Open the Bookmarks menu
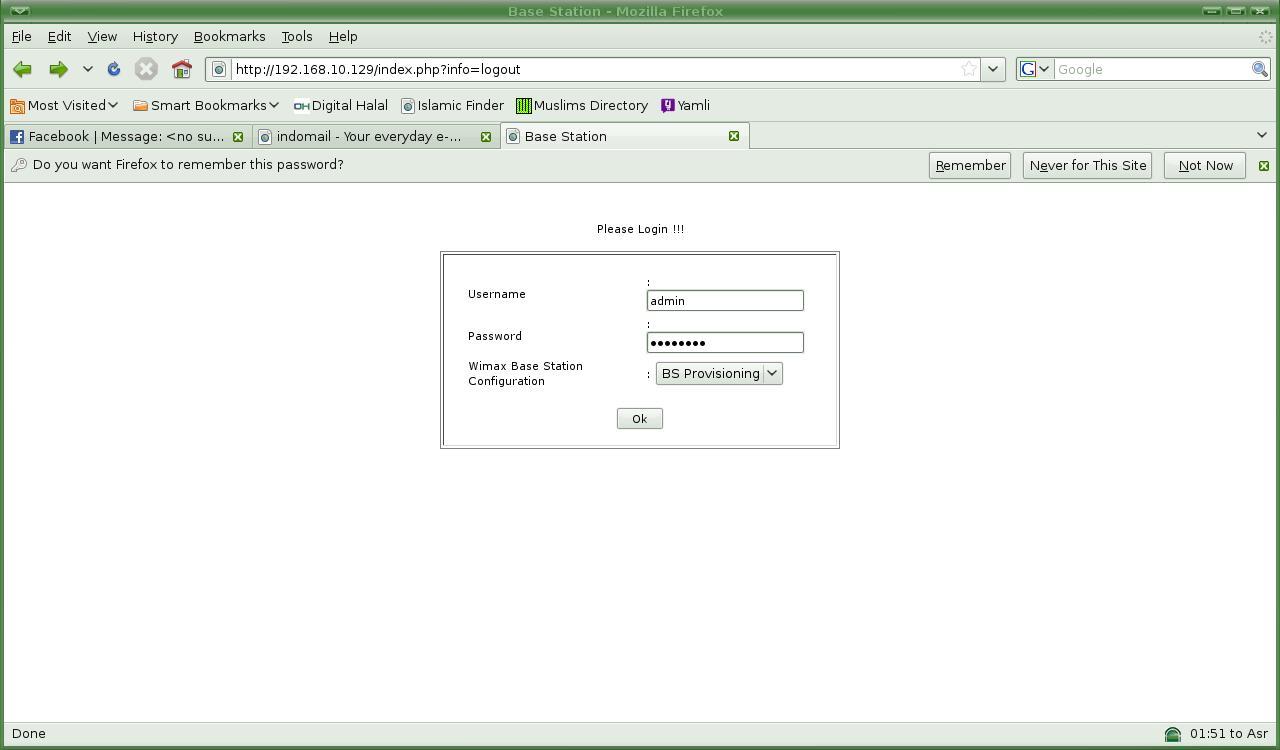This screenshot has width=1280, height=750. click(229, 36)
